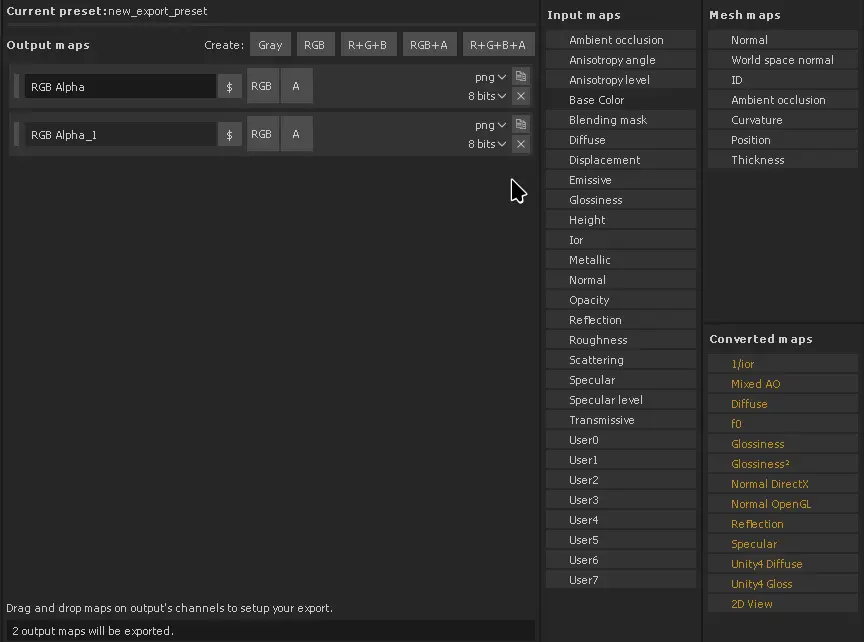864x642 pixels.
Task: Select Reflection in Converted maps
Action: pos(783,524)
